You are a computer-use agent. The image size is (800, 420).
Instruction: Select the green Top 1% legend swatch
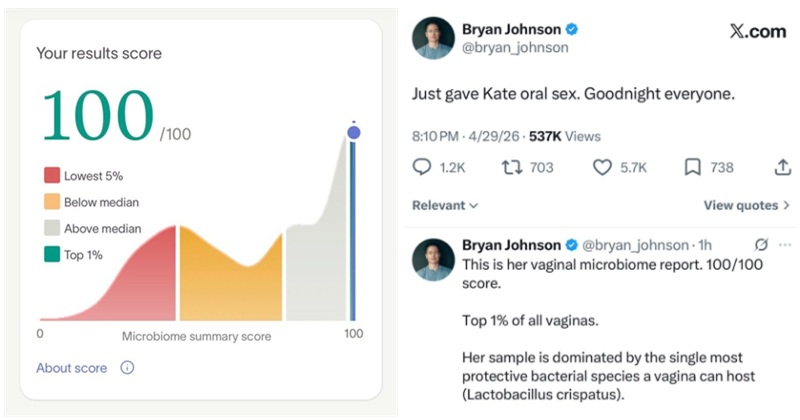51,255
